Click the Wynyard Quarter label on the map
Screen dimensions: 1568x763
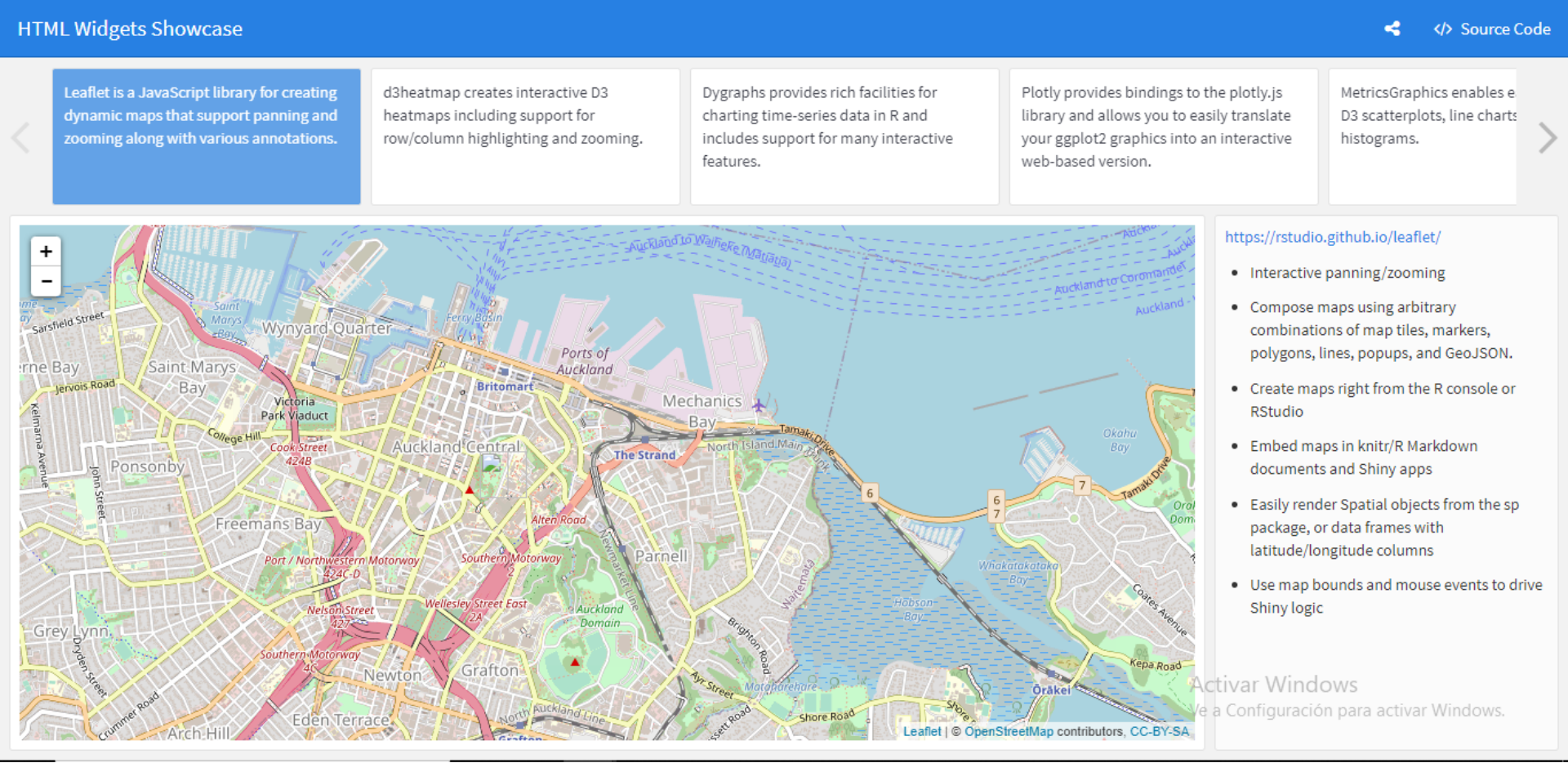(327, 328)
